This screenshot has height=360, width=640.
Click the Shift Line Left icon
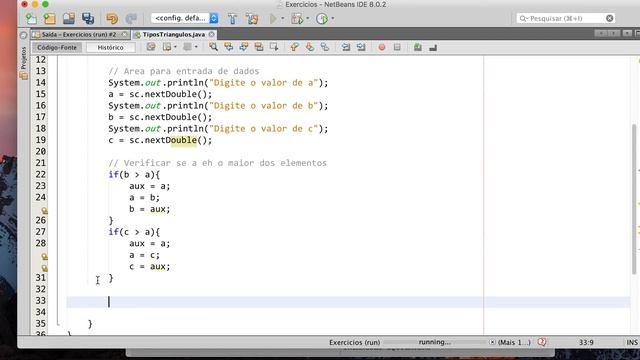(x=346, y=47)
